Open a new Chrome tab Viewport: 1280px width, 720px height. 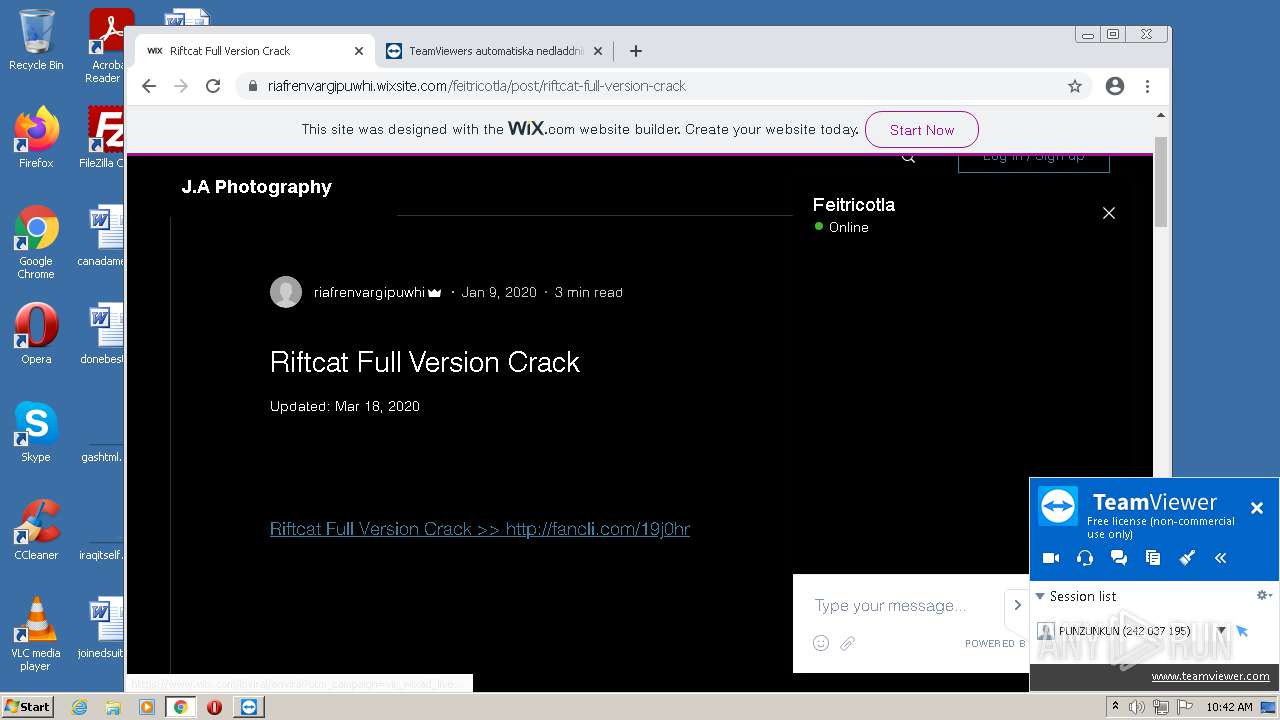click(635, 51)
